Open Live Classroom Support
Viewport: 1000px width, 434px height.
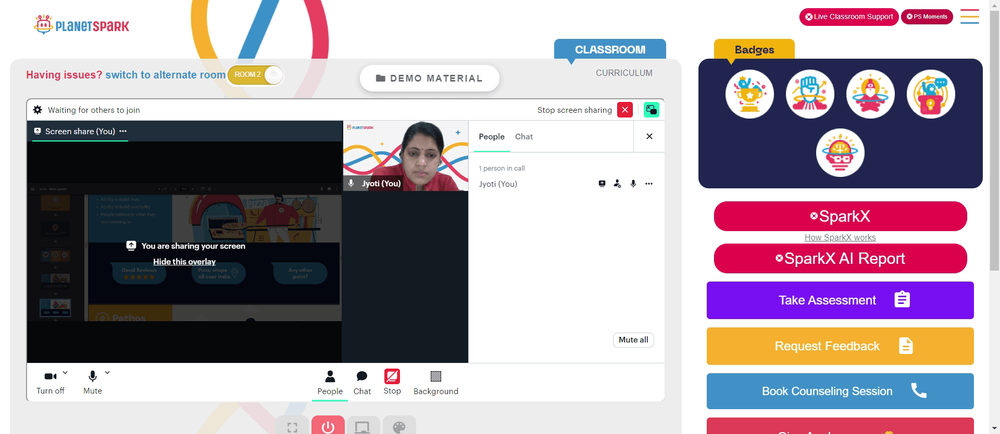849,17
